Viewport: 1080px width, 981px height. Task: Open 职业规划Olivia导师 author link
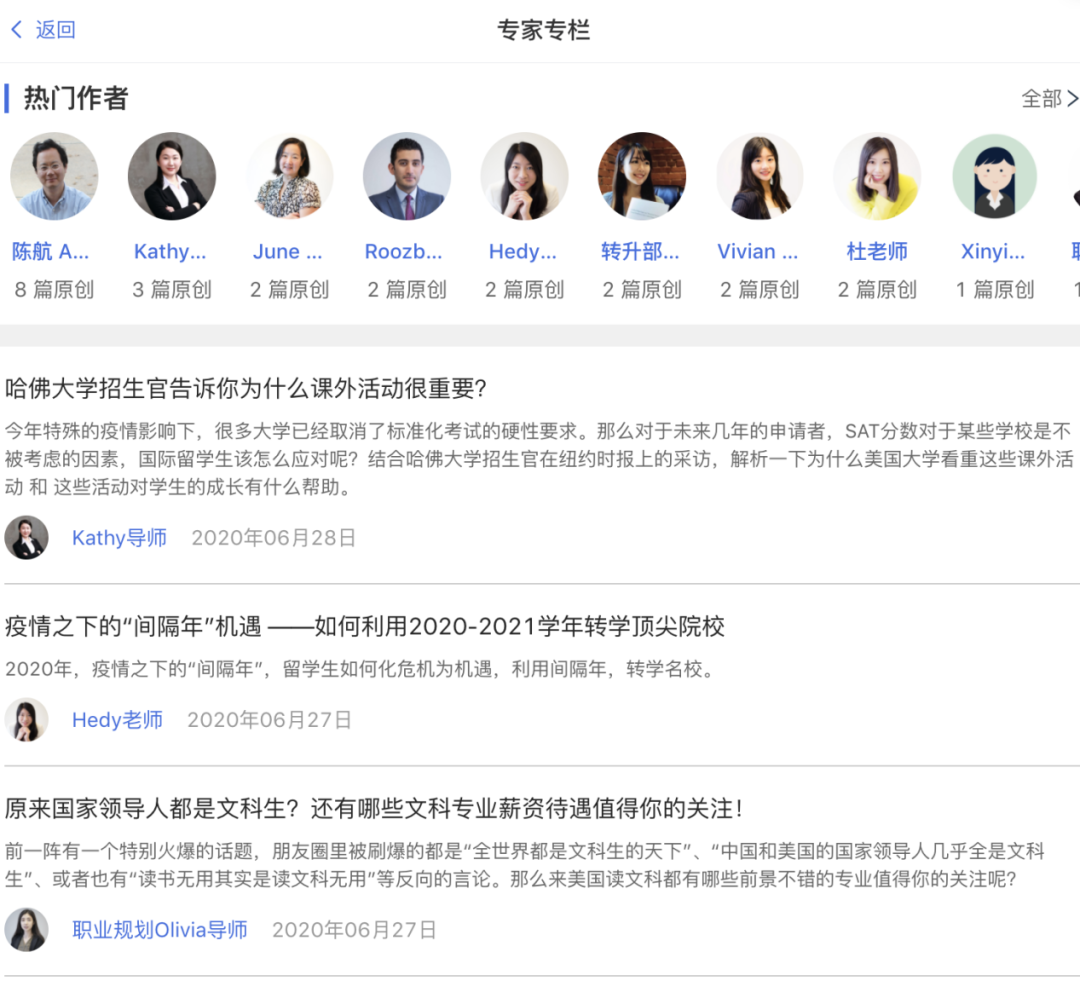pos(160,930)
